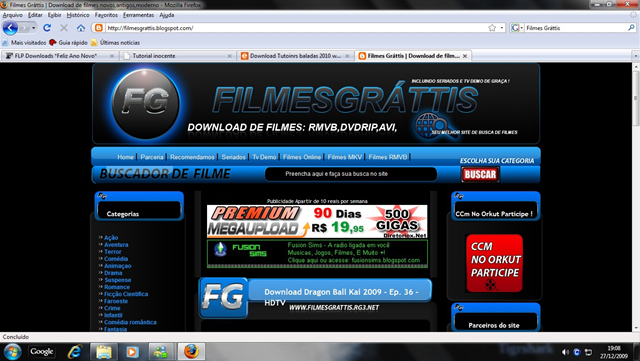The image size is (640, 361).
Task: Click the Premium Megaupload advertisement banner
Action: tap(317, 222)
